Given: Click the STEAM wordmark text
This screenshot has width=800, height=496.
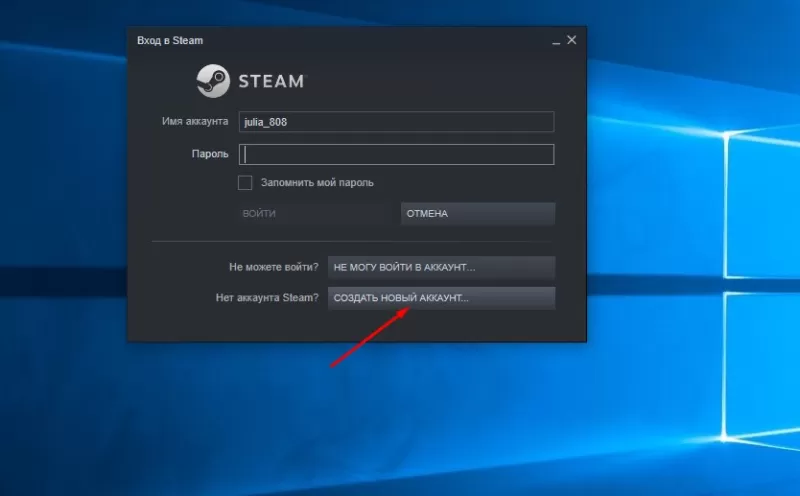Looking at the screenshot, I should click(x=271, y=81).
